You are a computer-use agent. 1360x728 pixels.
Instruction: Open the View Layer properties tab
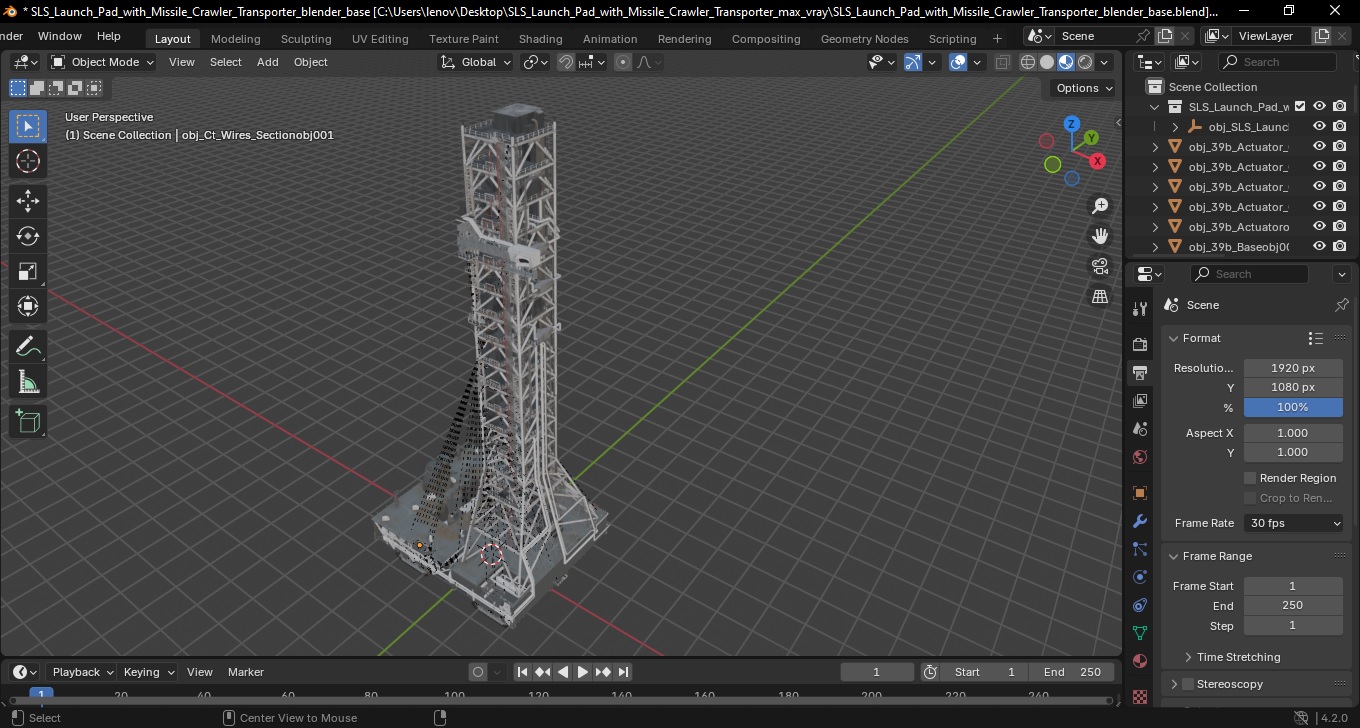[x=1140, y=401]
